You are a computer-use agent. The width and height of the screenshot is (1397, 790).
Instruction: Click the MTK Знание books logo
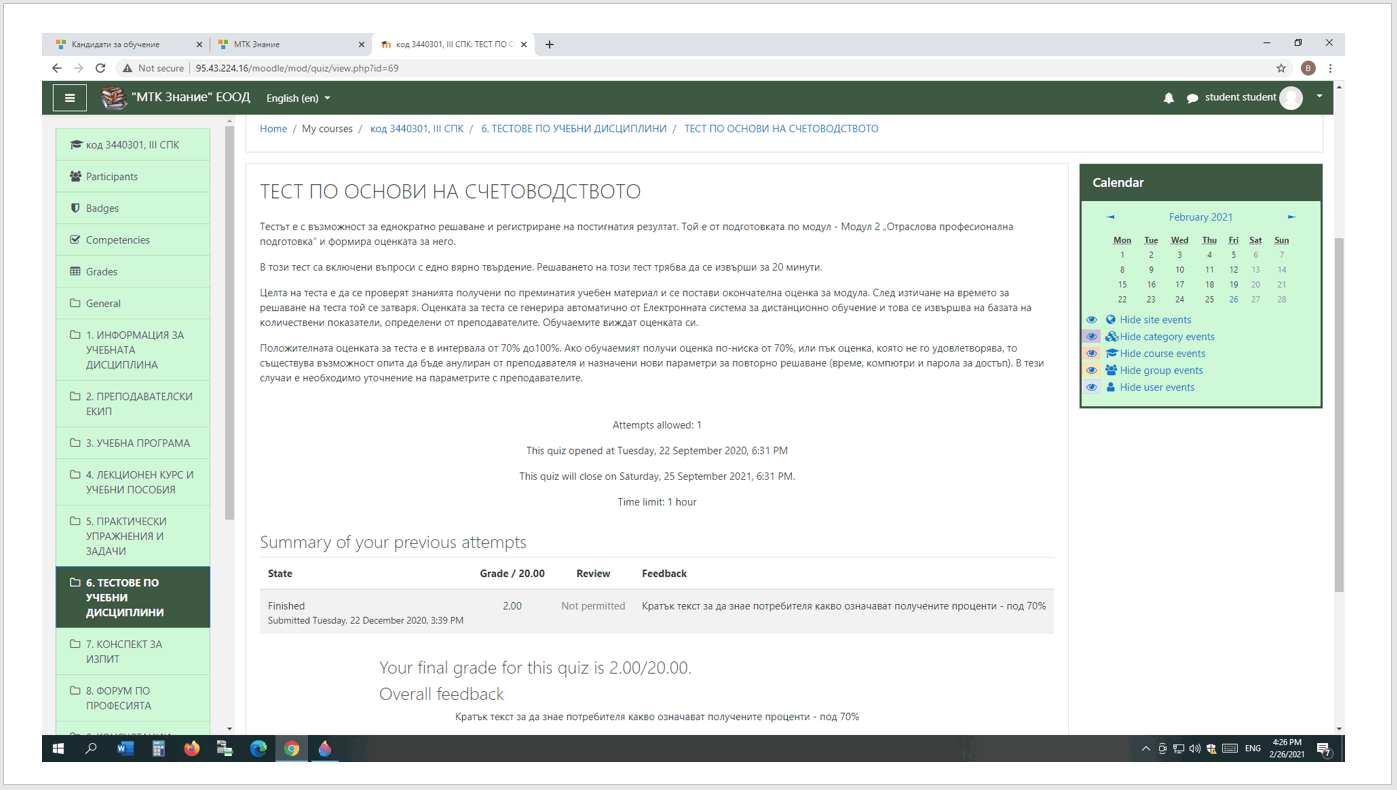coord(114,98)
